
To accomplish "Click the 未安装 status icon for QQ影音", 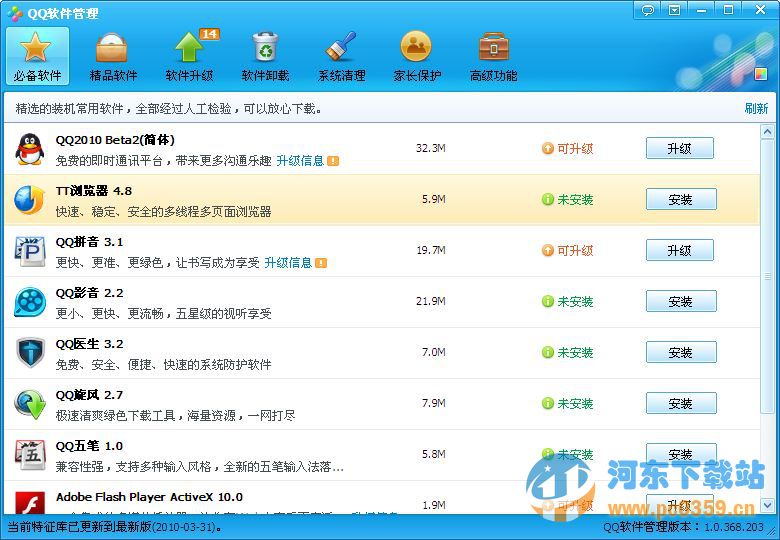I will tap(547, 301).
